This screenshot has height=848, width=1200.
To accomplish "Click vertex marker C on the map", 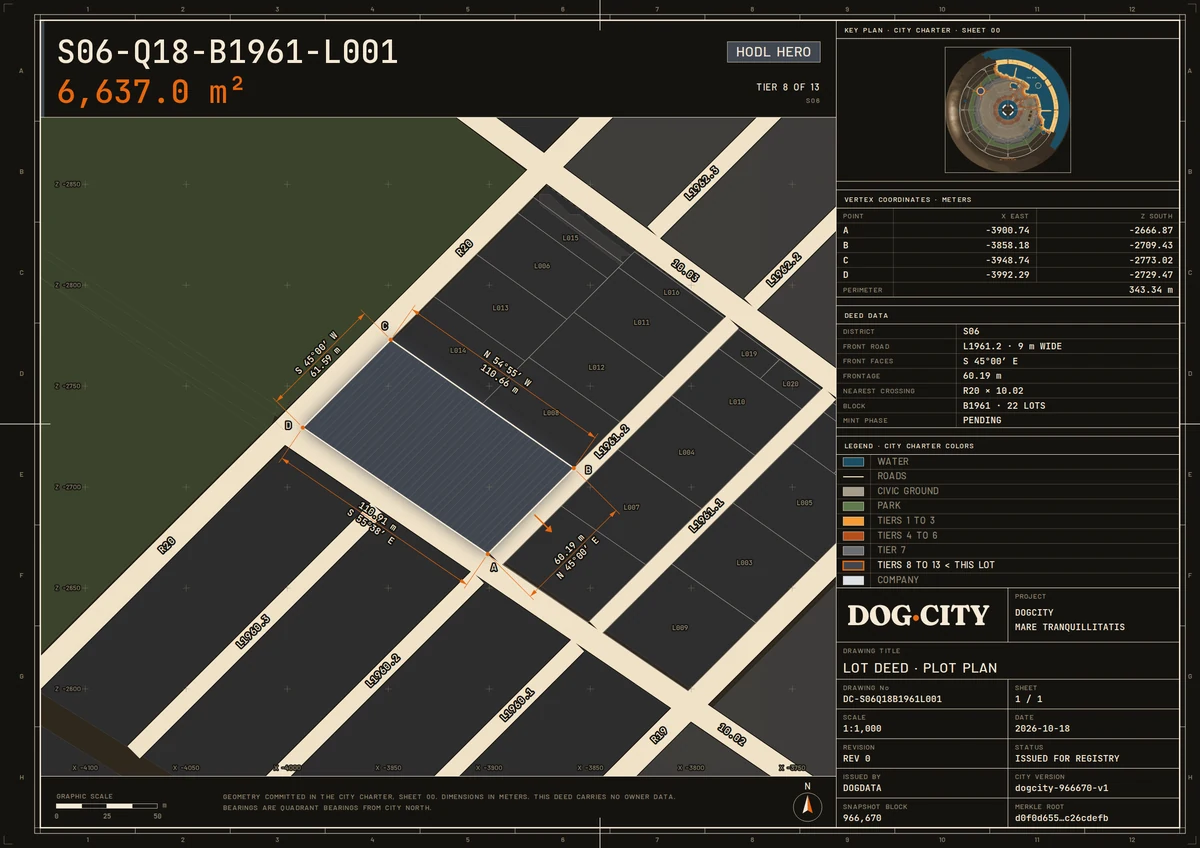I will 384,327.
